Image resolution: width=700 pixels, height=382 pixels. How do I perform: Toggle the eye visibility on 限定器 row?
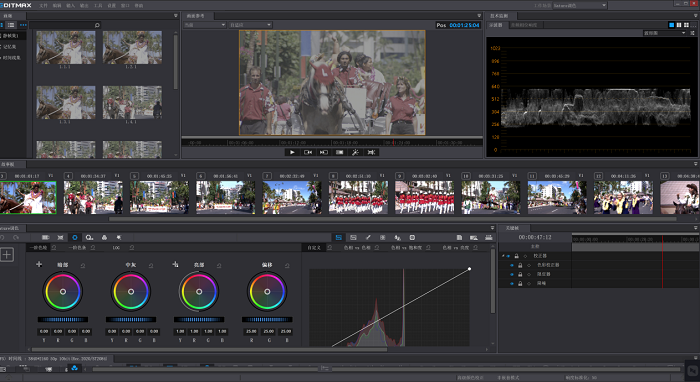pos(512,274)
